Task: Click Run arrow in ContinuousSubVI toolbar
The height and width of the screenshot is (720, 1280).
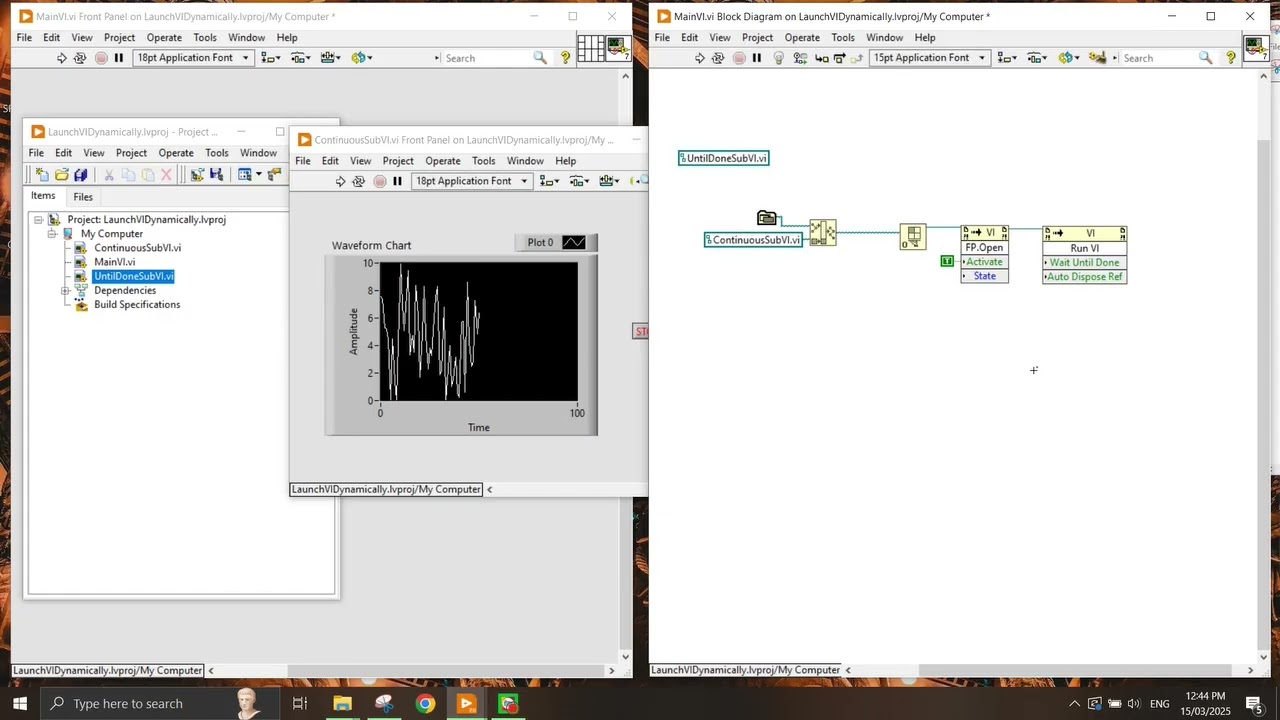Action: point(341,181)
